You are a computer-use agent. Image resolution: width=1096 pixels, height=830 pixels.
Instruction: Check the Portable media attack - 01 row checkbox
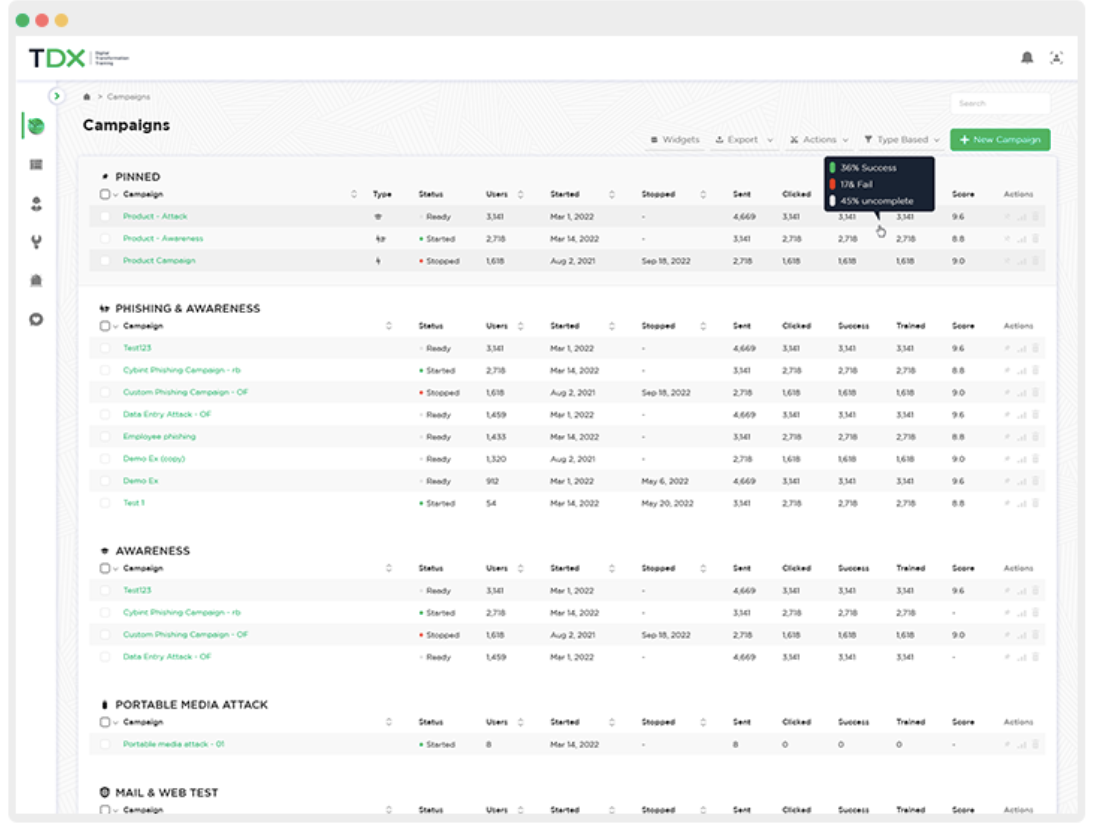pyautogui.click(x=105, y=745)
